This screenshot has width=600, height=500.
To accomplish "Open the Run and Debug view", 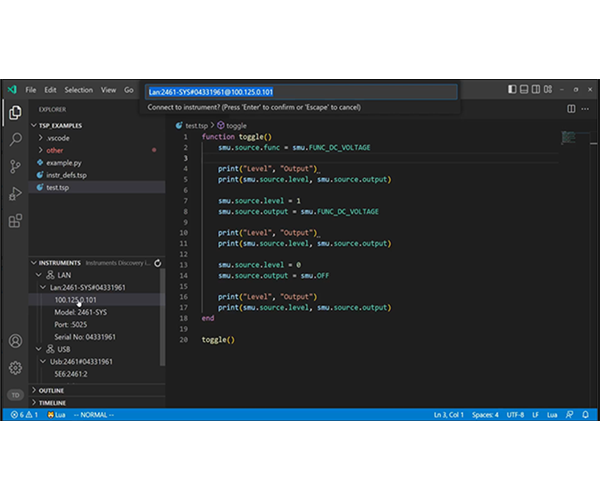I will [15, 194].
